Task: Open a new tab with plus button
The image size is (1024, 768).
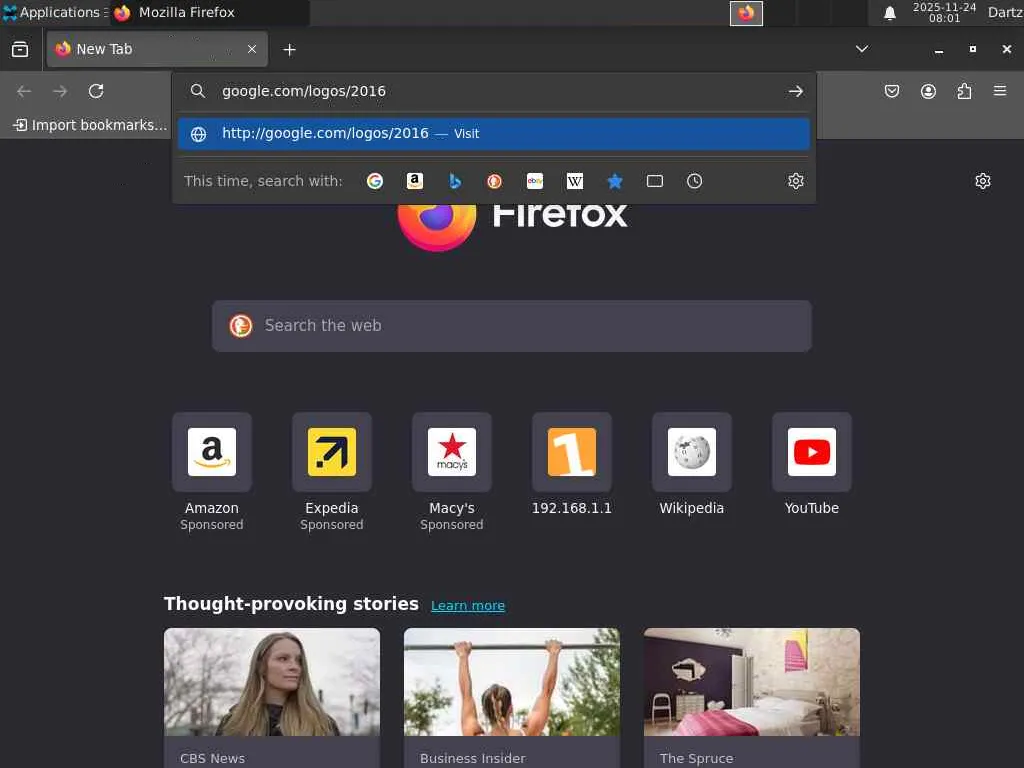Action: (289, 50)
